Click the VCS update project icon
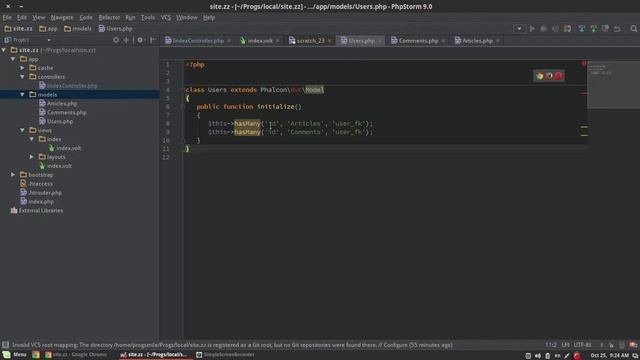Viewport: 640px width, 360px height. pos(582,29)
